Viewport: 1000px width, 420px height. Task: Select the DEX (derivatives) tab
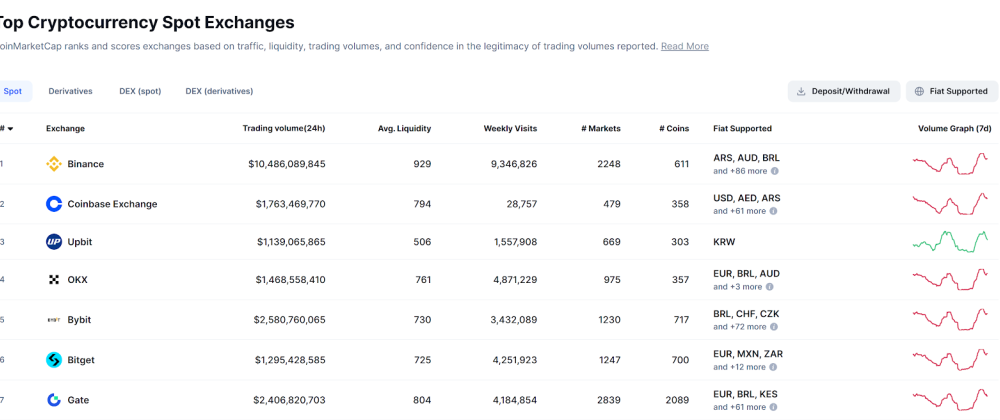pos(219,91)
